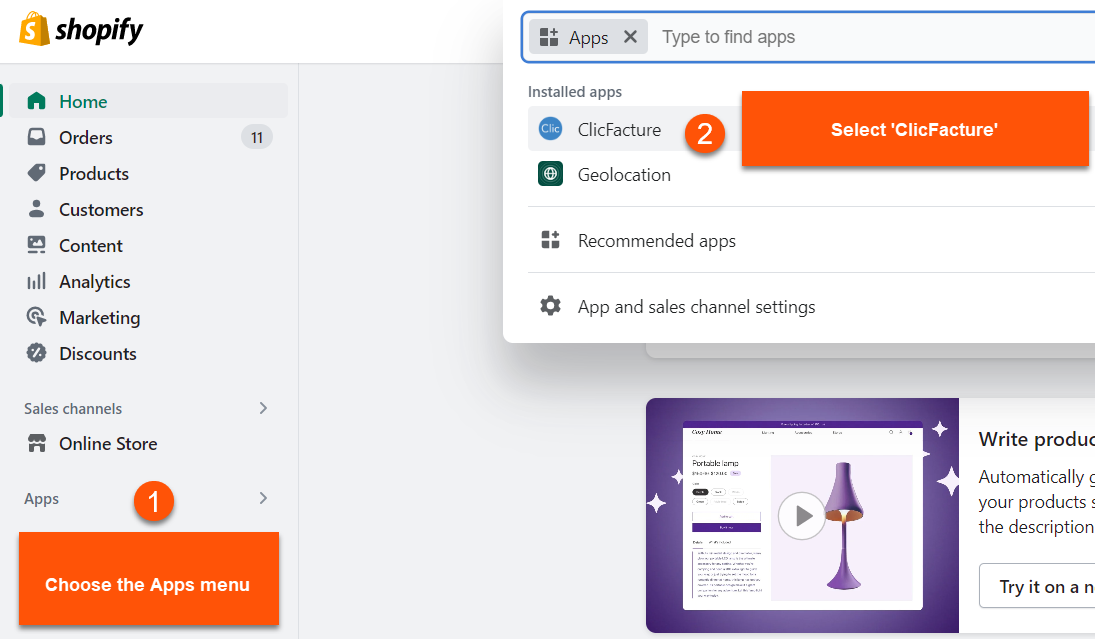This screenshot has width=1095, height=639.
Task: Click the Online Store storefront icon
Action: pos(36,443)
